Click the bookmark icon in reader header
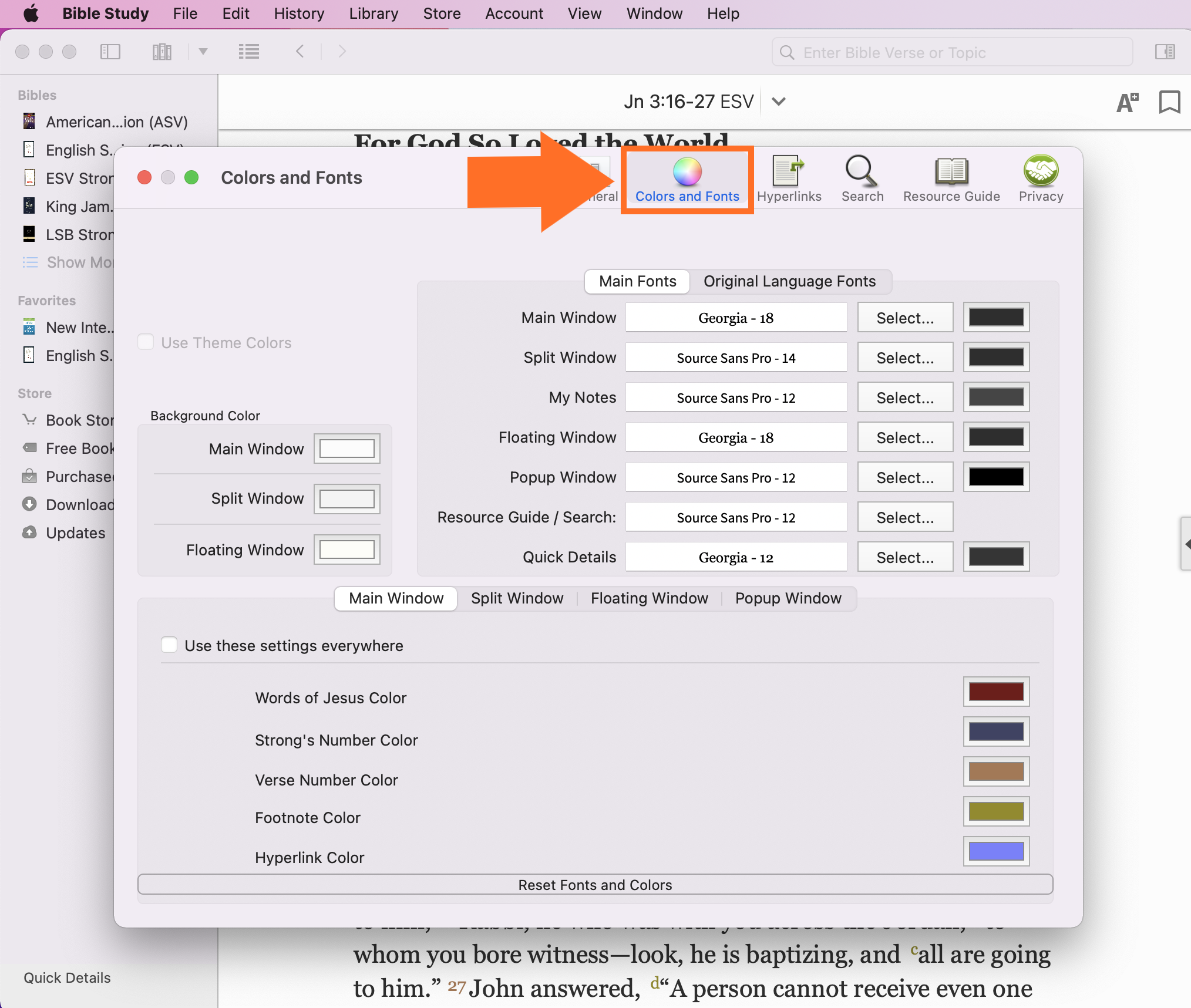The width and height of the screenshot is (1191, 1008). [x=1169, y=102]
